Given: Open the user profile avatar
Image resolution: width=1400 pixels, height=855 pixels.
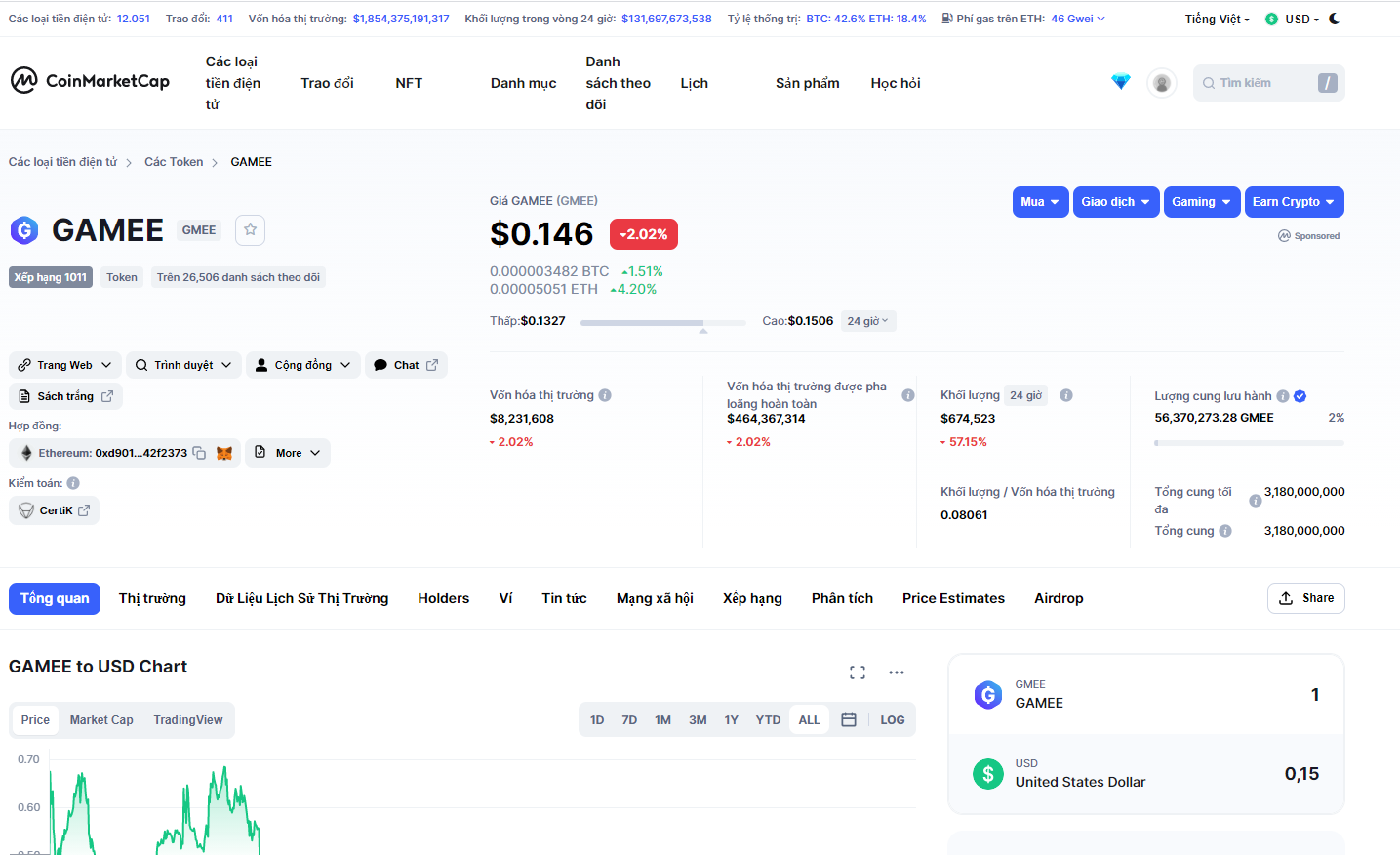Looking at the screenshot, I should pyautogui.click(x=1161, y=83).
